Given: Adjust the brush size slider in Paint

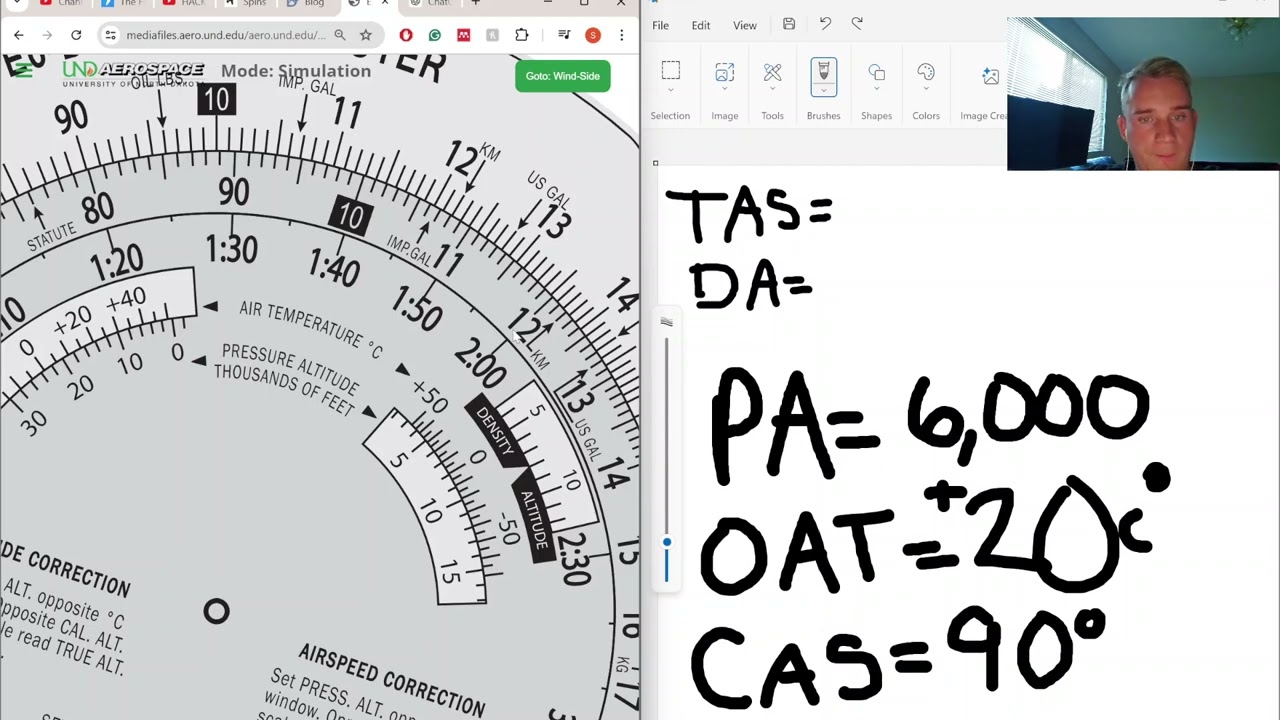Looking at the screenshot, I should (667, 543).
